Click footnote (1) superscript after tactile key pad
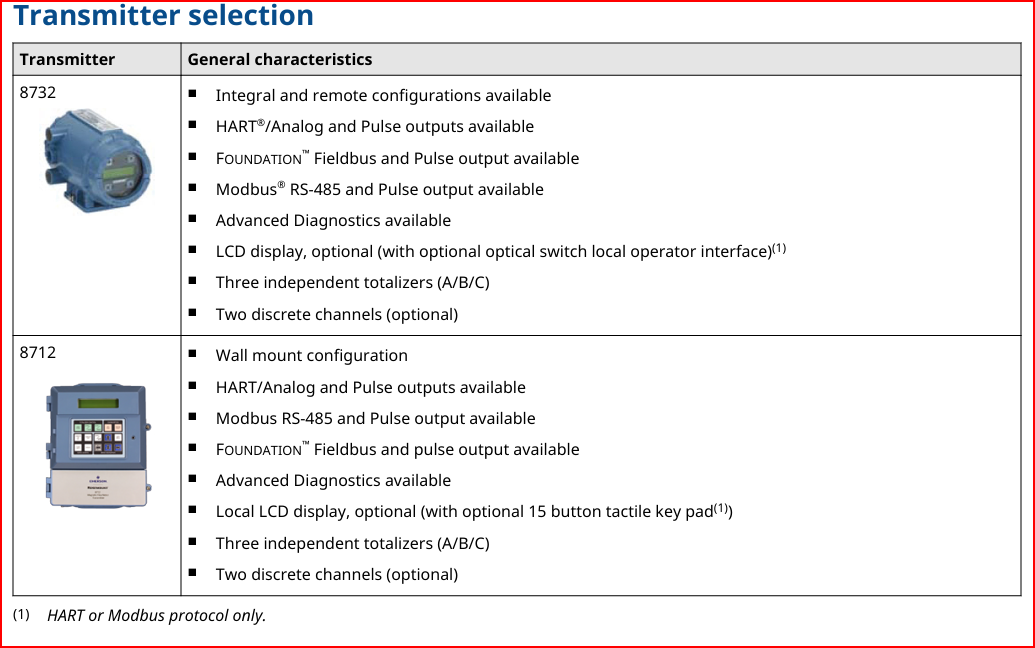 pos(721,508)
